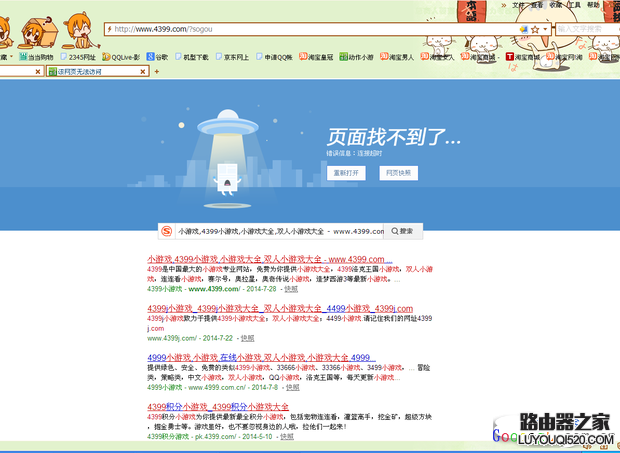Image resolution: width=620 pixels, height=453 pixels.
Task: Close the 该网页无法访问 tab
Action: pyautogui.click(x=143, y=72)
